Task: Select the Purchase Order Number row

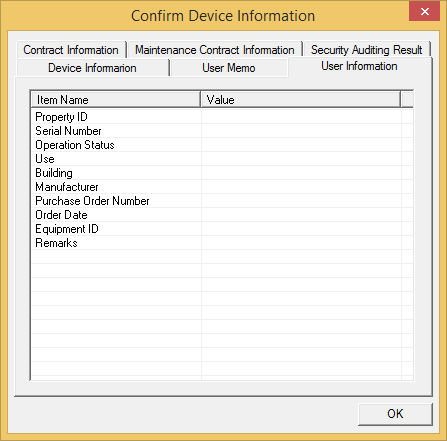Action: (x=222, y=201)
